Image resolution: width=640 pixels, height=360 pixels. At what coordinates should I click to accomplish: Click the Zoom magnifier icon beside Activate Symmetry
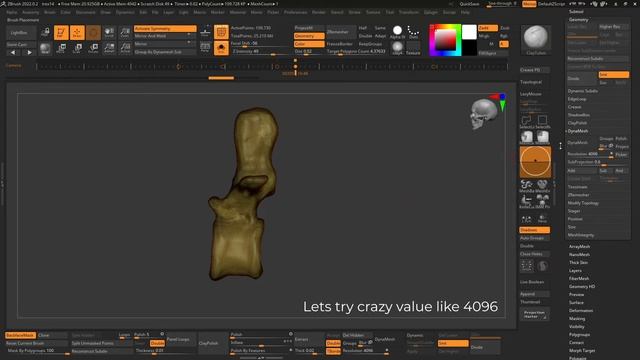pos(125,33)
